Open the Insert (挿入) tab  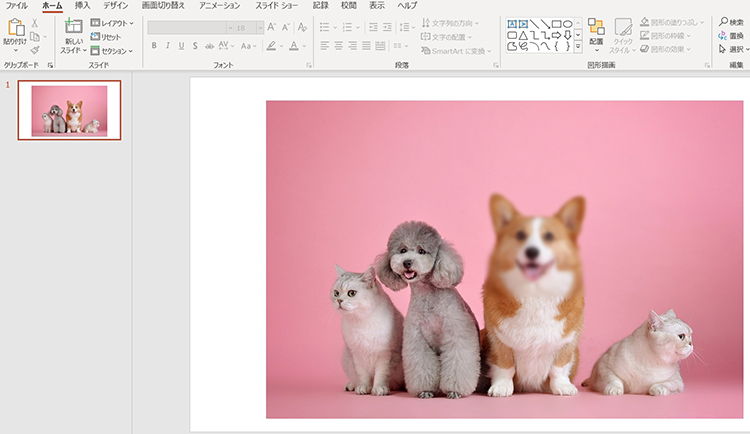click(x=82, y=6)
